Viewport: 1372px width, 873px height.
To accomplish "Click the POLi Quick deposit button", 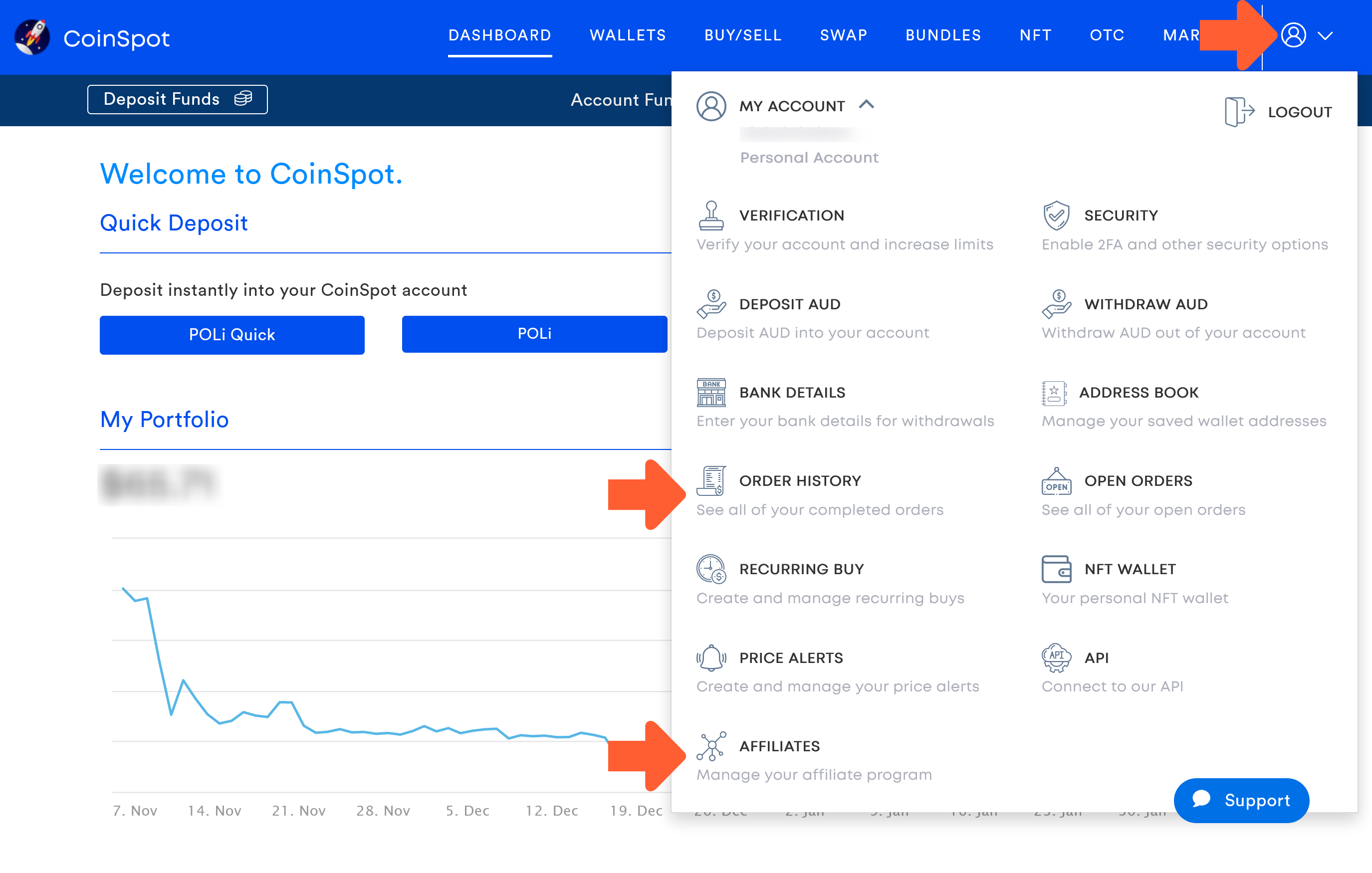I will coord(231,335).
